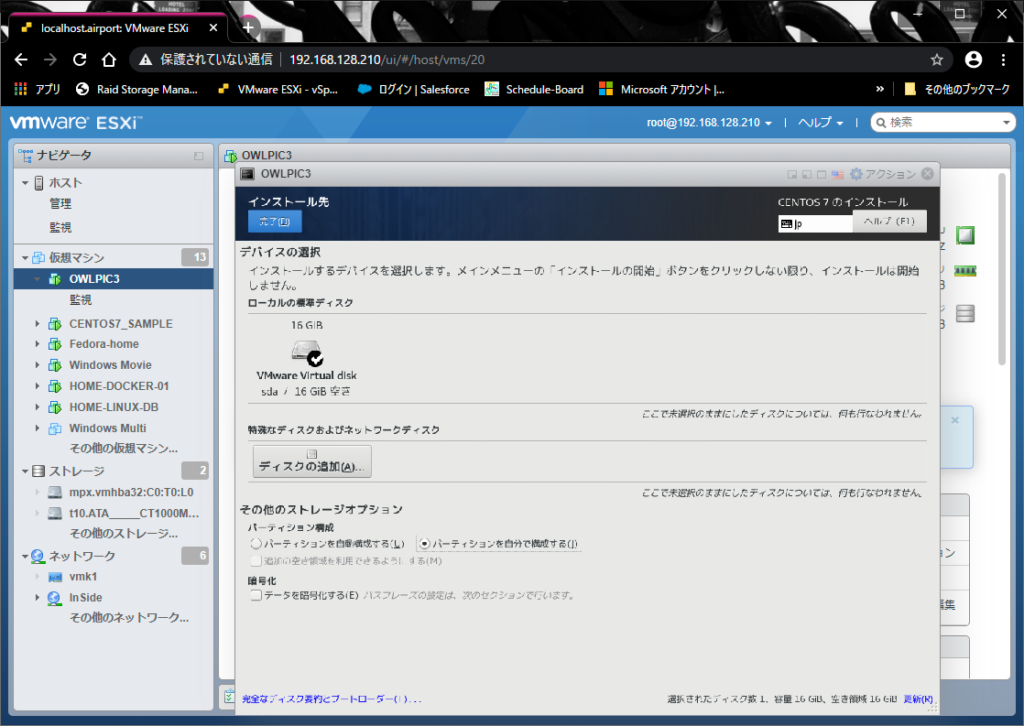Image resolution: width=1024 pixels, height=726 pixels.
Task: Click the mpx.vmhba32 datastore icon
Action: [x=56, y=492]
